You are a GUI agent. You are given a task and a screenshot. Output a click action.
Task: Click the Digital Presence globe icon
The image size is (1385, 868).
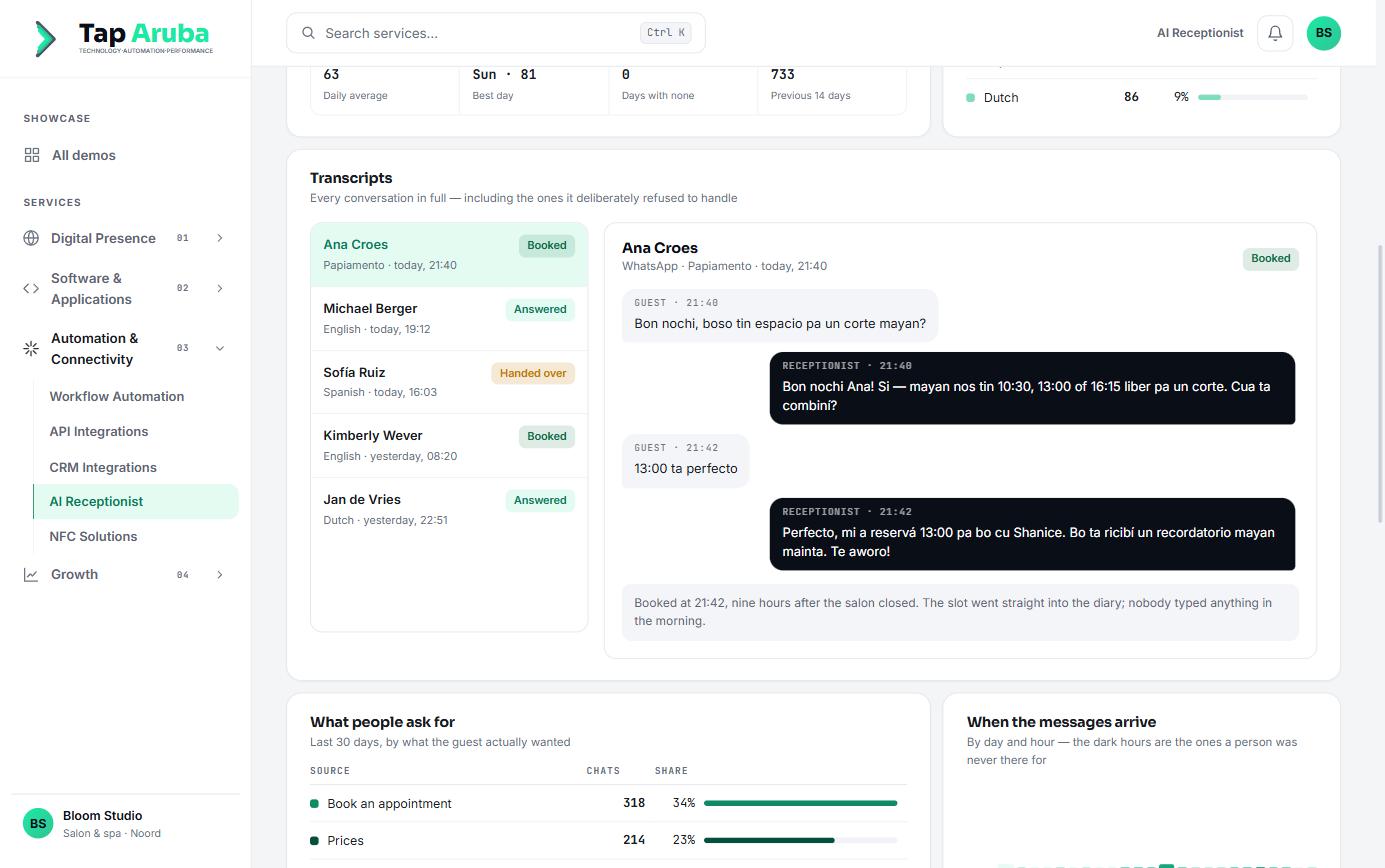pyautogui.click(x=31, y=238)
